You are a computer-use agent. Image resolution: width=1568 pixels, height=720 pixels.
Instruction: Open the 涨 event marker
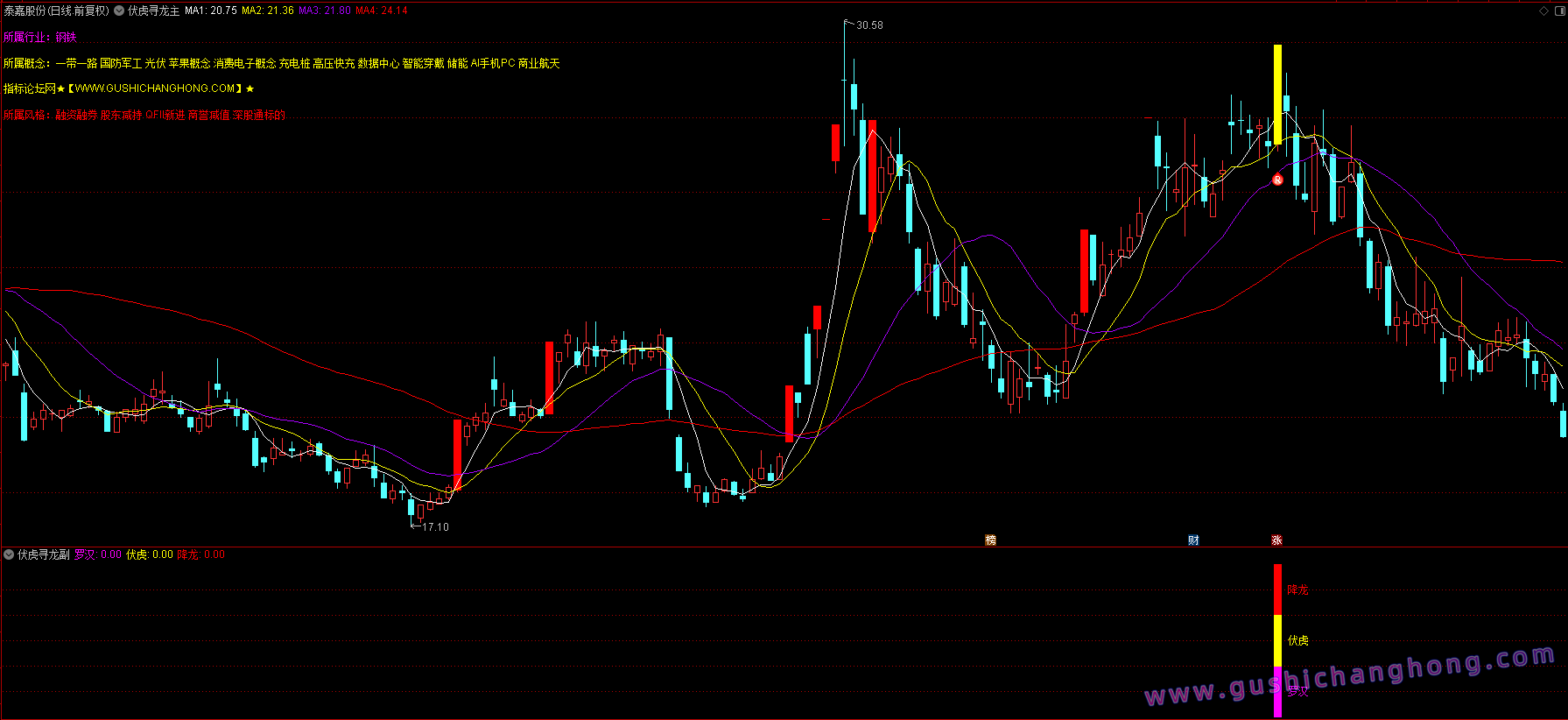pos(1276,540)
